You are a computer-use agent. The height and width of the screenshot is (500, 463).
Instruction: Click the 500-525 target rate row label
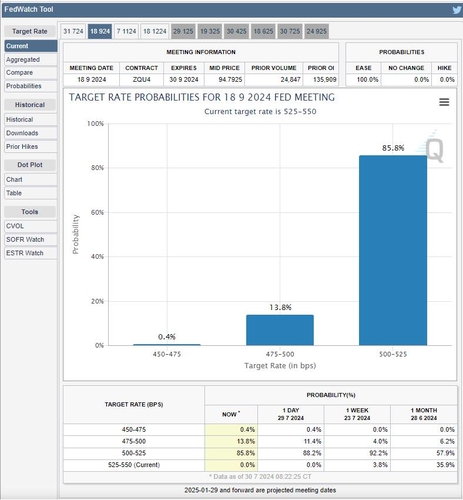click(134, 453)
